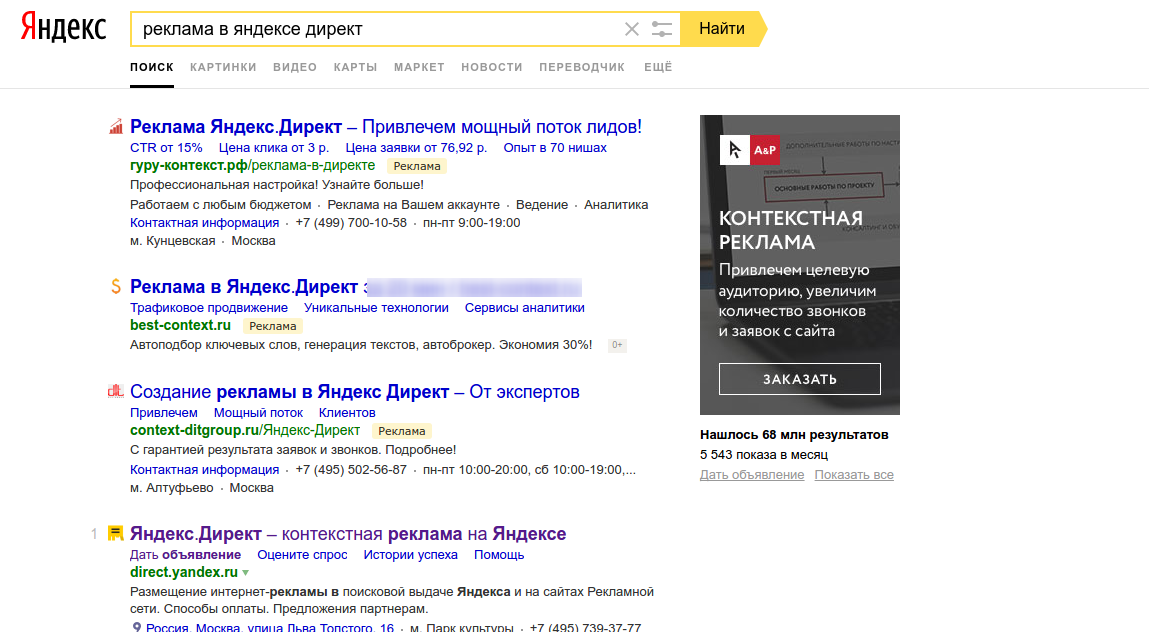Click Дать объявление sitelink under Яндекс.Директ

(x=185, y=555)
